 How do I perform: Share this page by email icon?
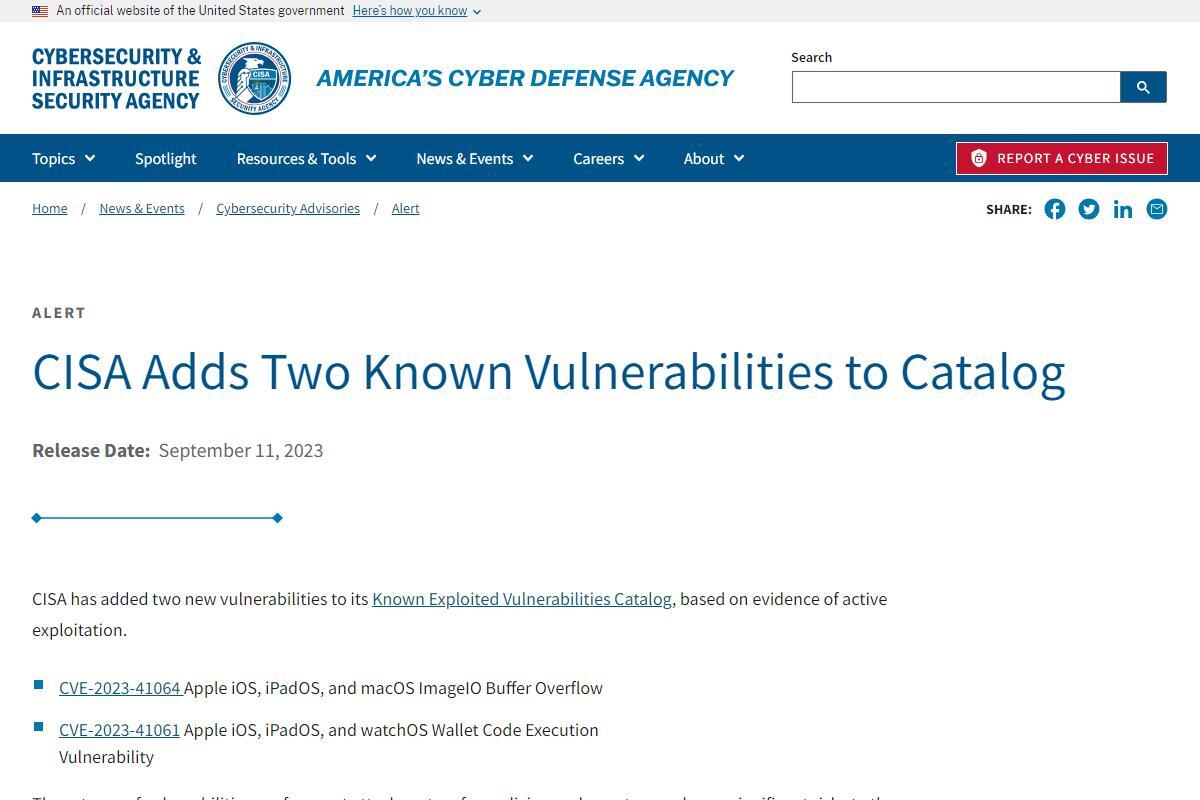(x=1157, y=209)
